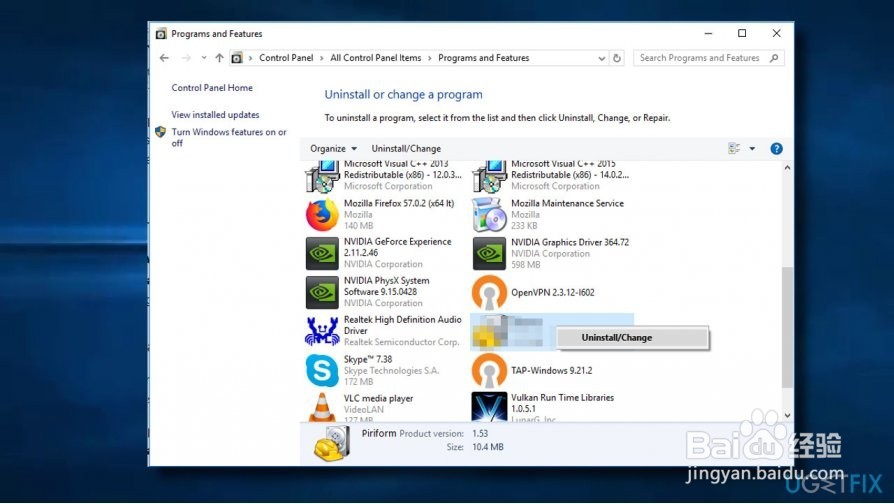
Task: Click the Uninstall or change a program heading
Action: click(x=403, y=95)
